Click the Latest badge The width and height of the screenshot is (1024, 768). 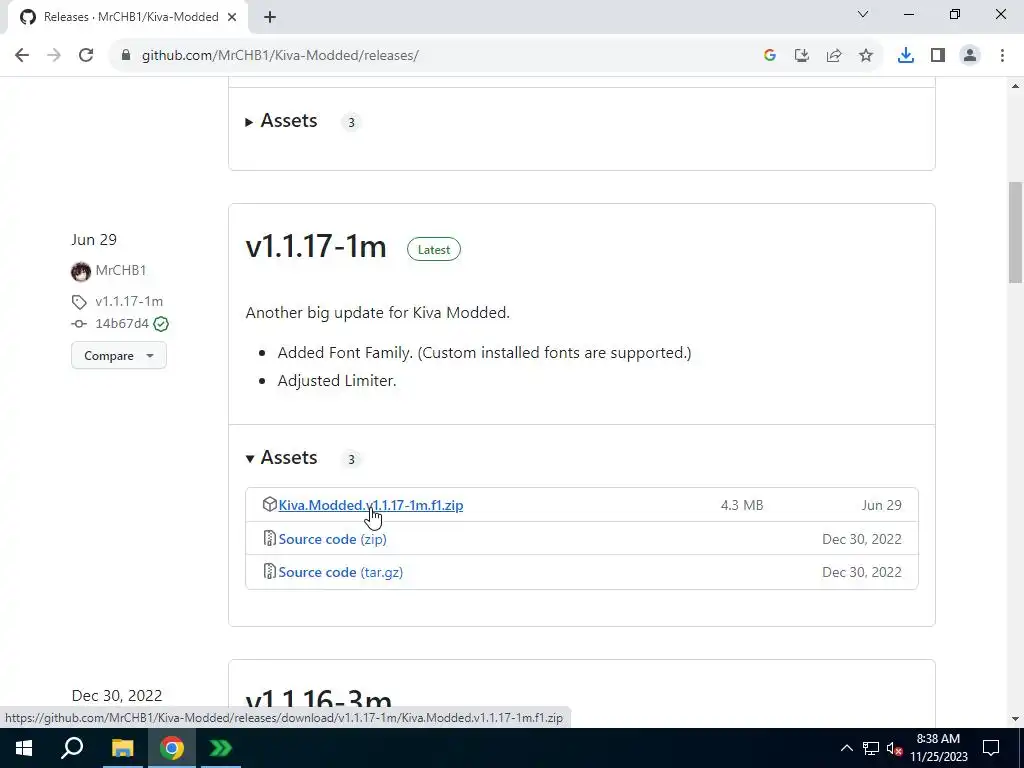click(434, 249)
